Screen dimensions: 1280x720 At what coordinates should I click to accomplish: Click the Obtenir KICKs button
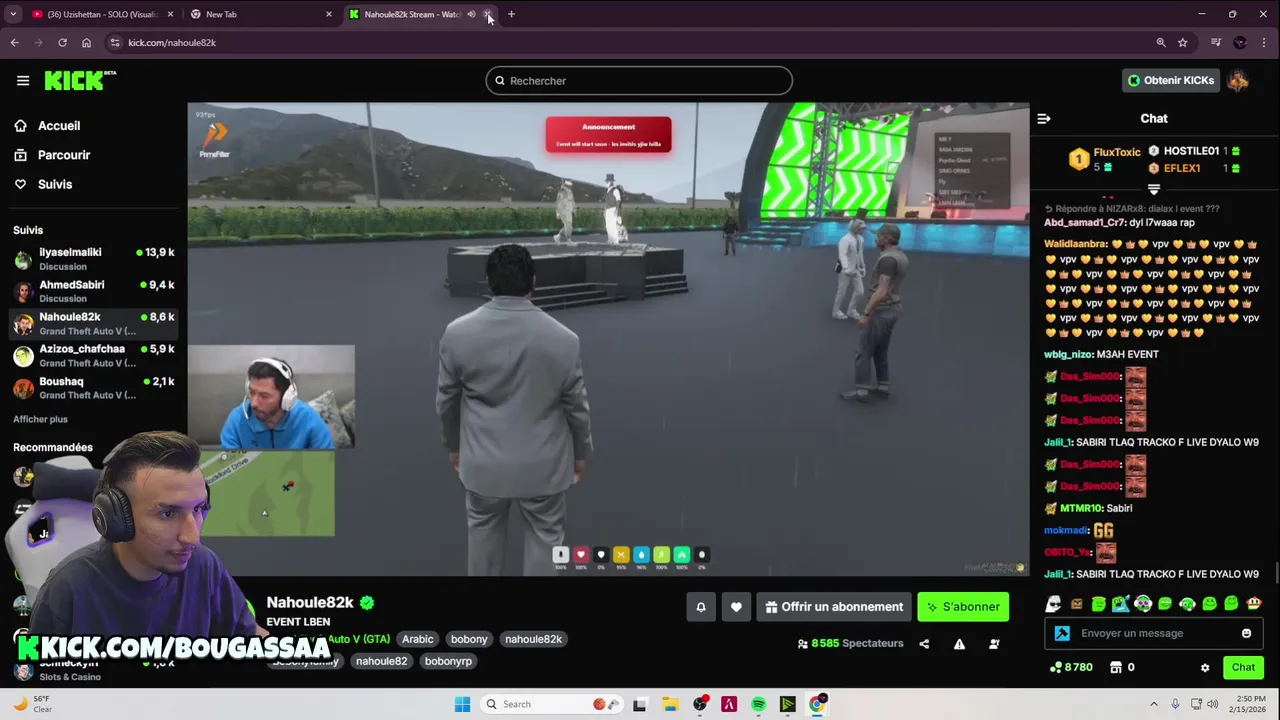click(1170, 80)
